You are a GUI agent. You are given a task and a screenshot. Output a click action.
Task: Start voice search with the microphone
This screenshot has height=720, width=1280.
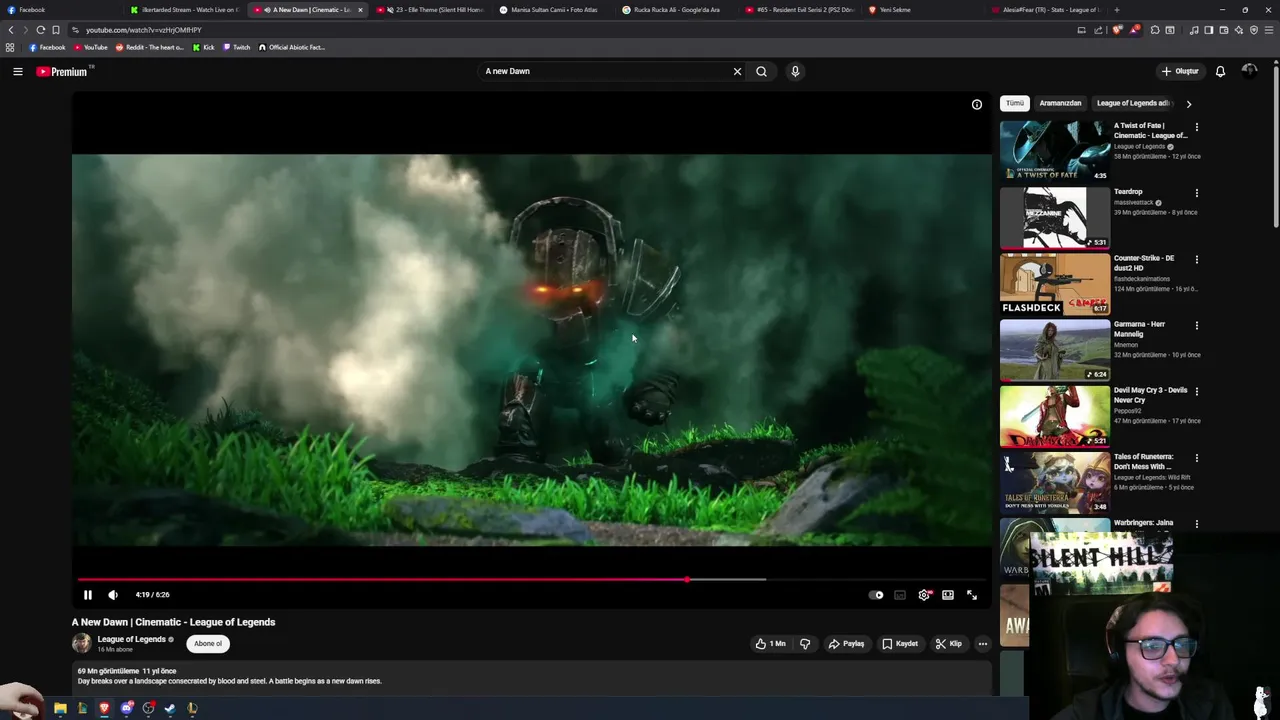pyautogui.click(x=795, y=71)
